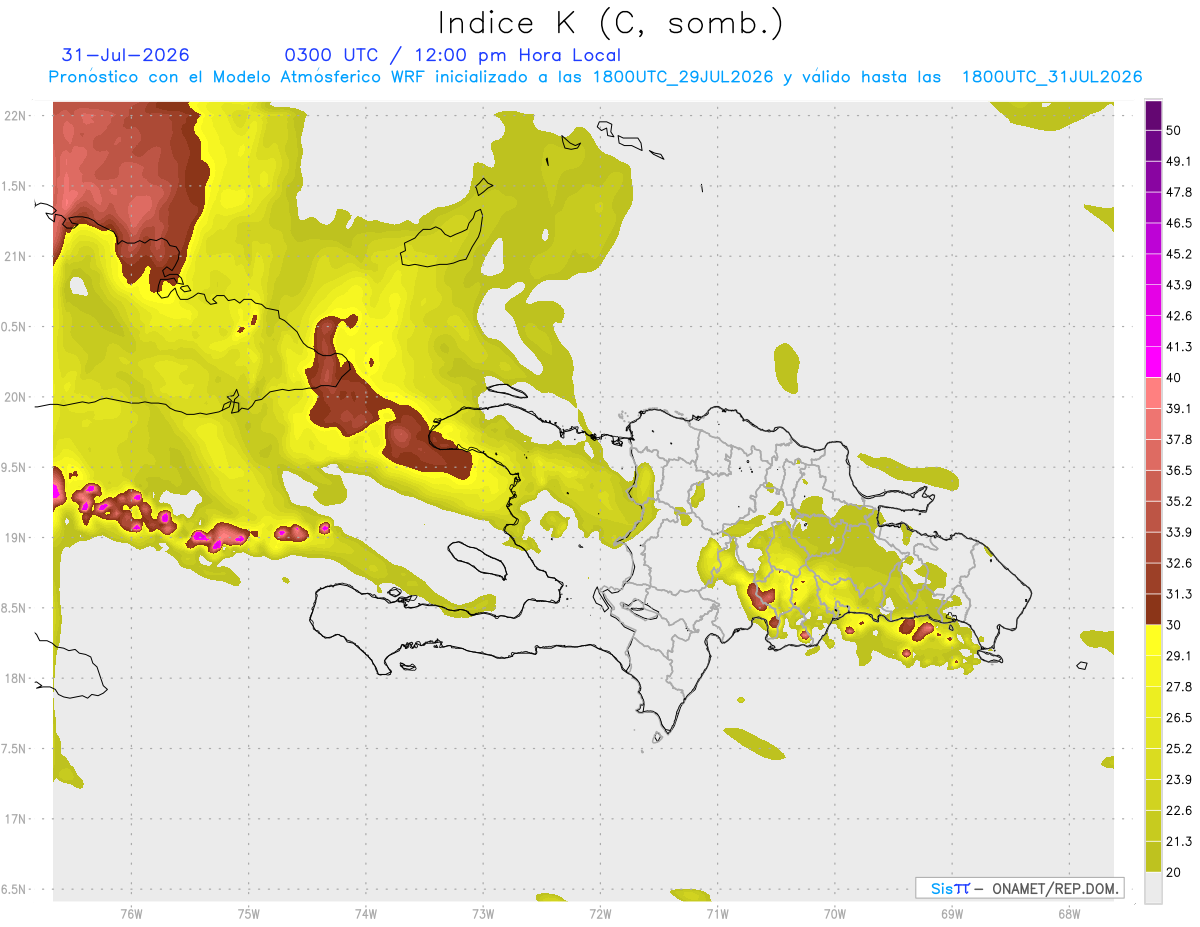Click the legend value "47.8"
This screenshot has height=927, width=1200.
1179,193
